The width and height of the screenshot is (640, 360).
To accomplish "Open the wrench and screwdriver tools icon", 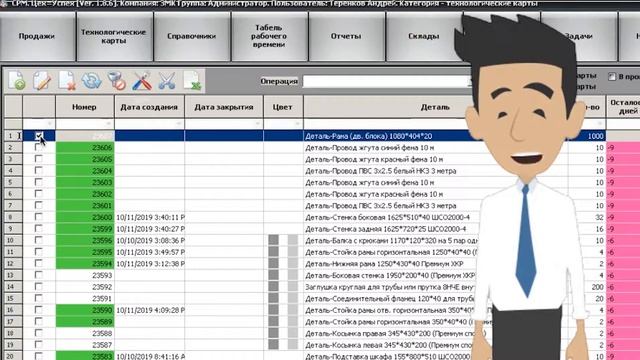I will point(142,80).
